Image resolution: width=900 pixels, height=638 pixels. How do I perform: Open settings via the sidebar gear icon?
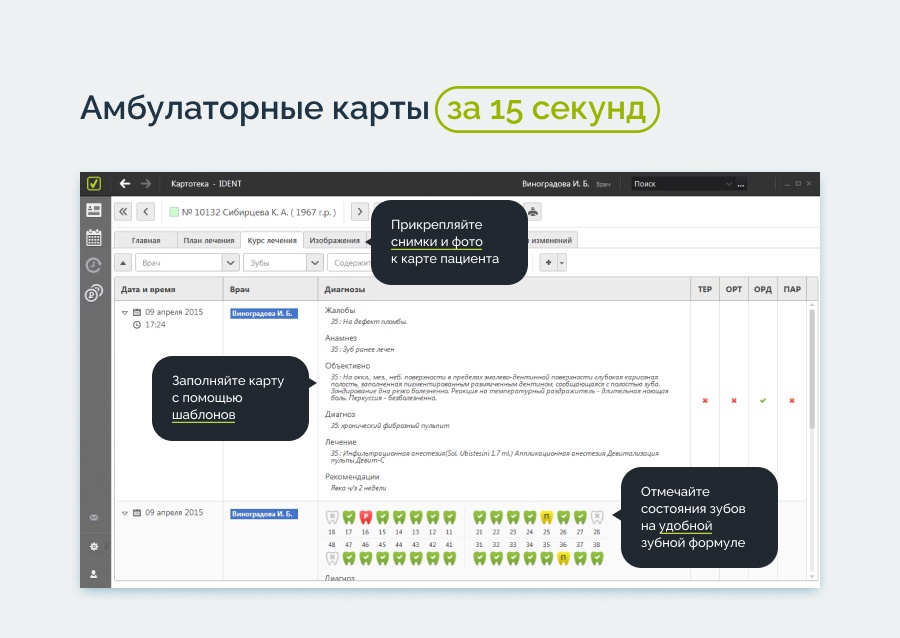coord(94,546)
